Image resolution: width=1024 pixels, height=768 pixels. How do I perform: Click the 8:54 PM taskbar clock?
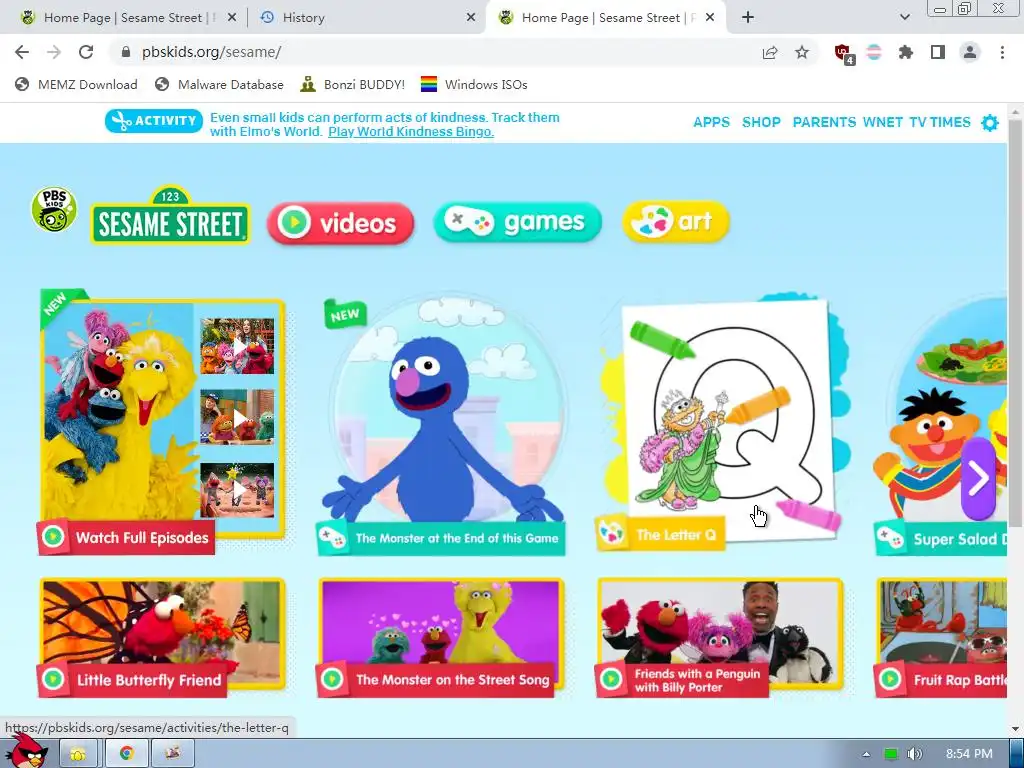[969, 754]
